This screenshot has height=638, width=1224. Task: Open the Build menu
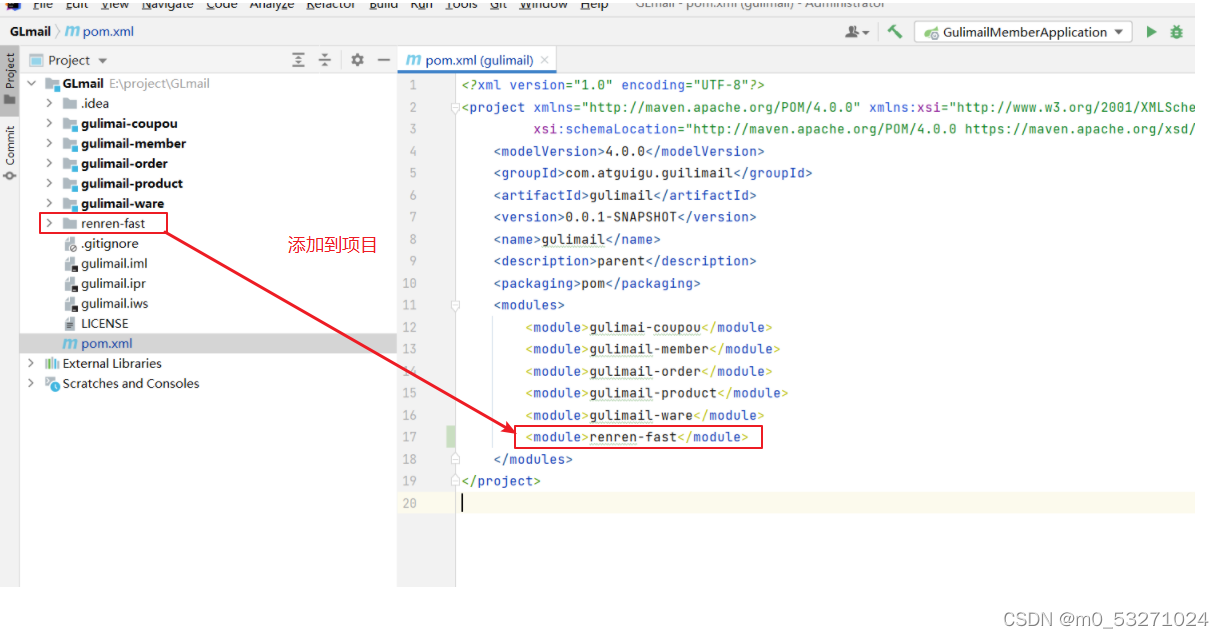tap(383, 5)
